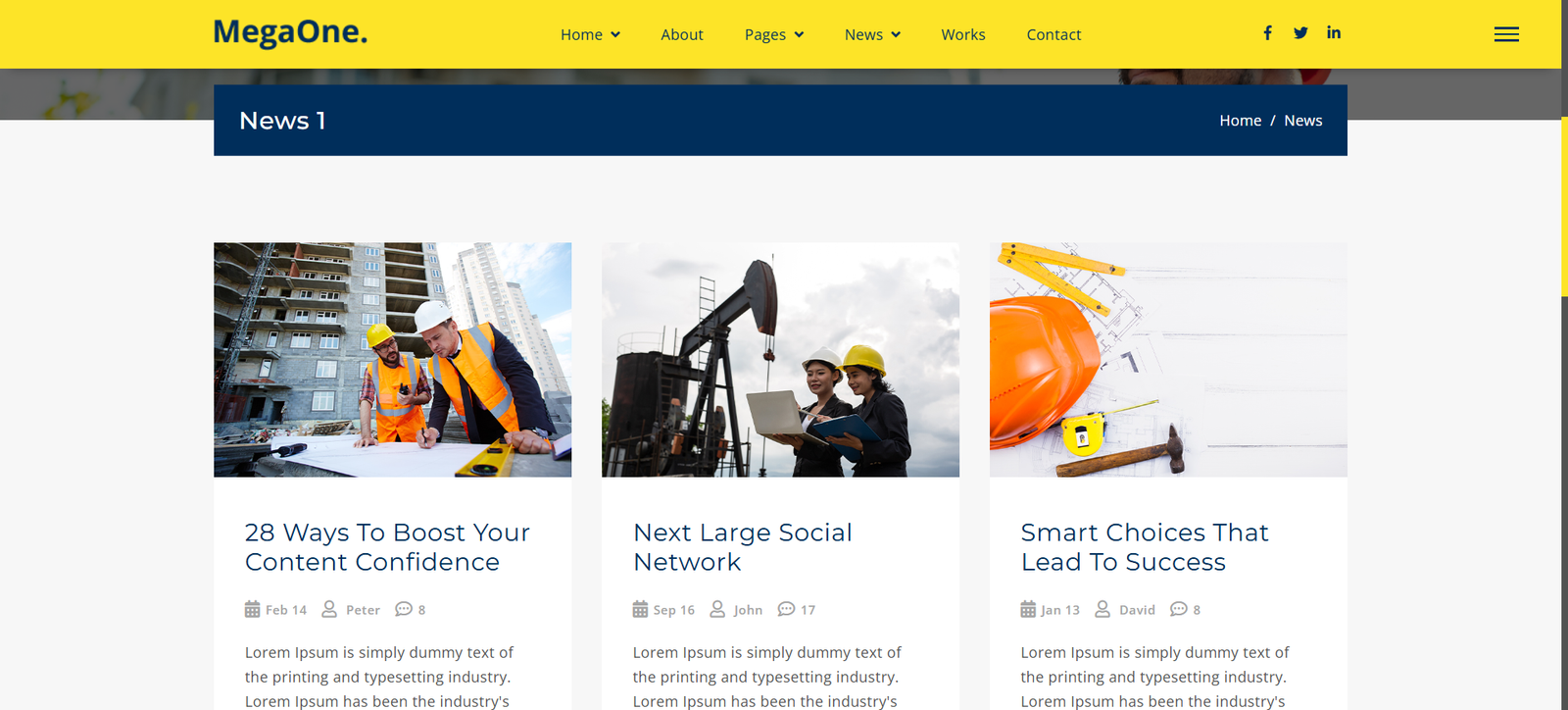Open the Works menu item

(963, 34)
